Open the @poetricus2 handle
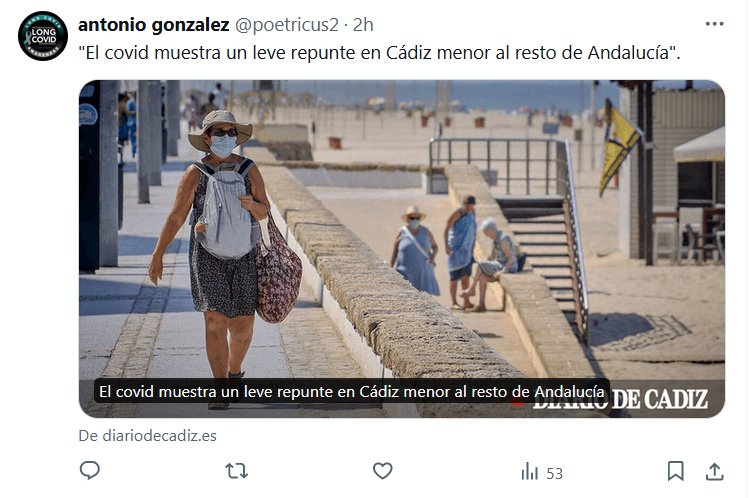Viewport: 750px width, 498px height. [x=287, y=25]
